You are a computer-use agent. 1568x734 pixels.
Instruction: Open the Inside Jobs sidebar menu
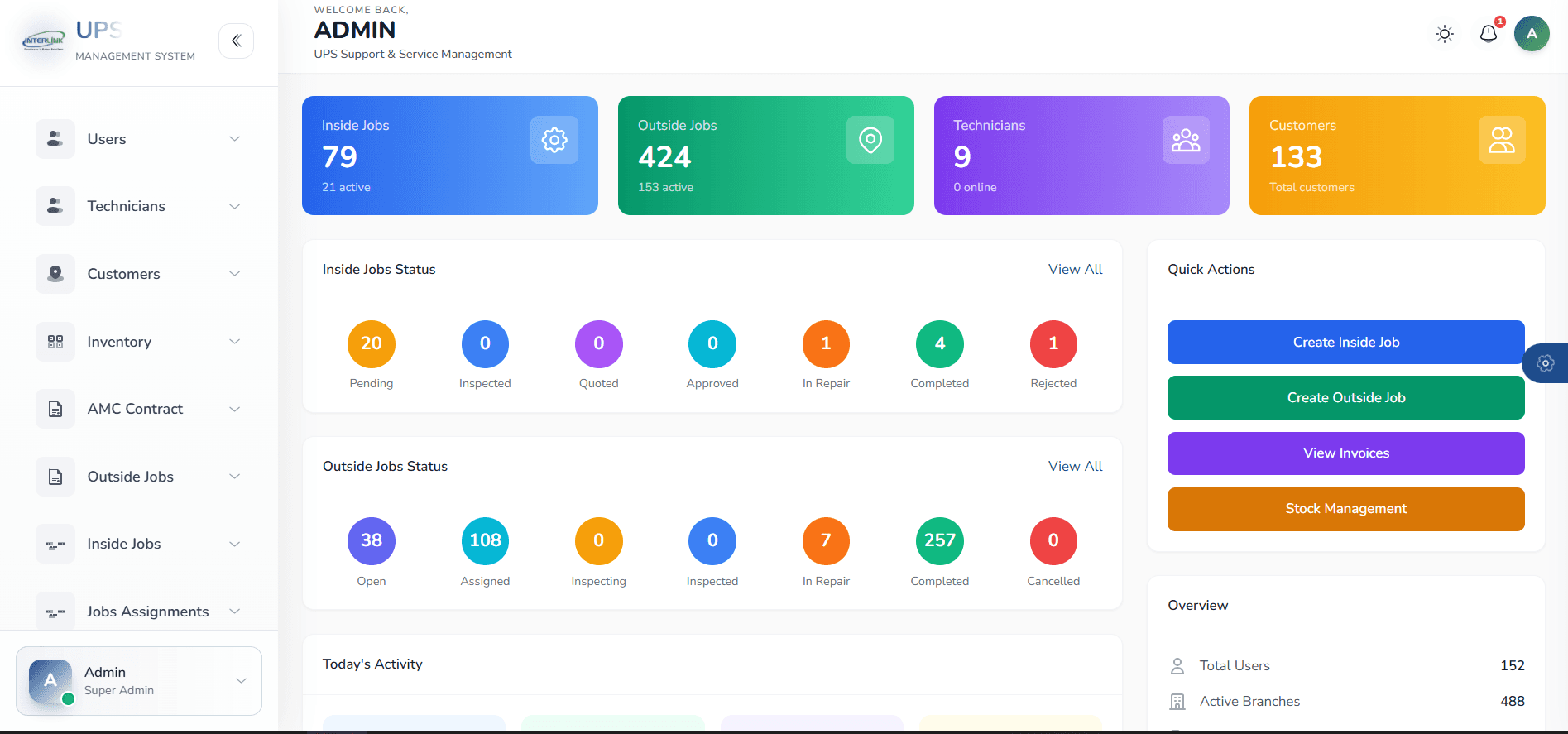click(139, 544)
